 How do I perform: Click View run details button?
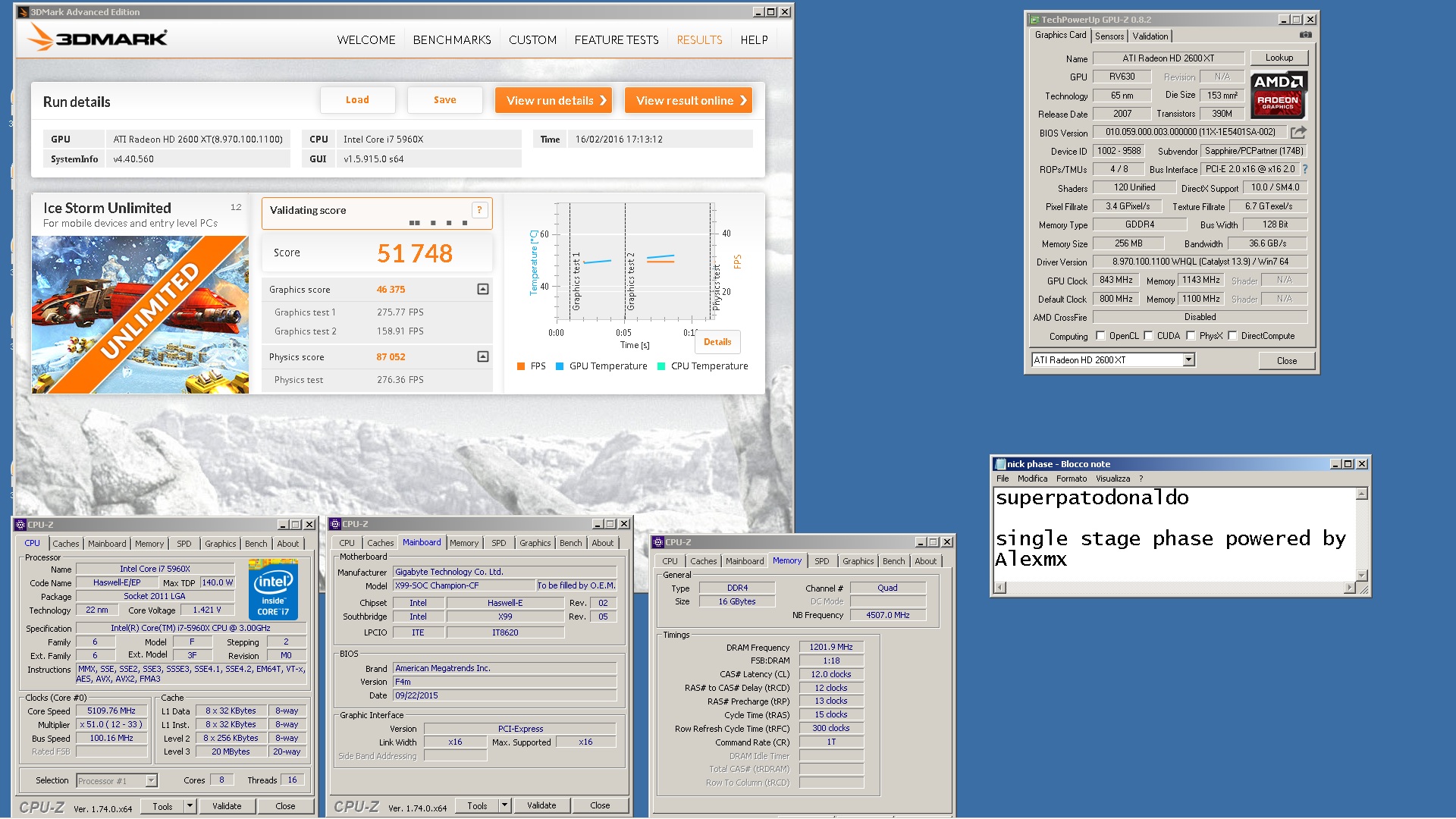tap(554, 100)
